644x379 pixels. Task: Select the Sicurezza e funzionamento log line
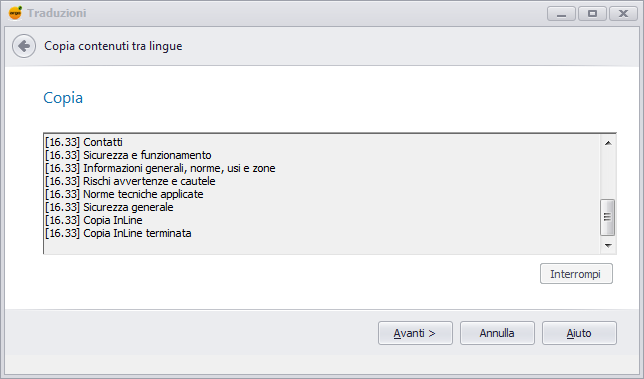(x=128, y=155)
